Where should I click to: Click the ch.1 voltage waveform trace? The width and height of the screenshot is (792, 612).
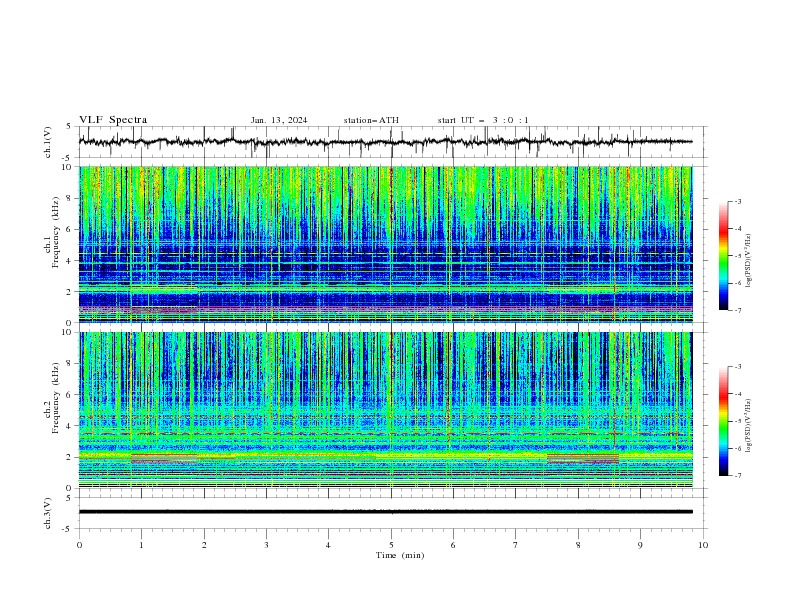tap(385, 142)
